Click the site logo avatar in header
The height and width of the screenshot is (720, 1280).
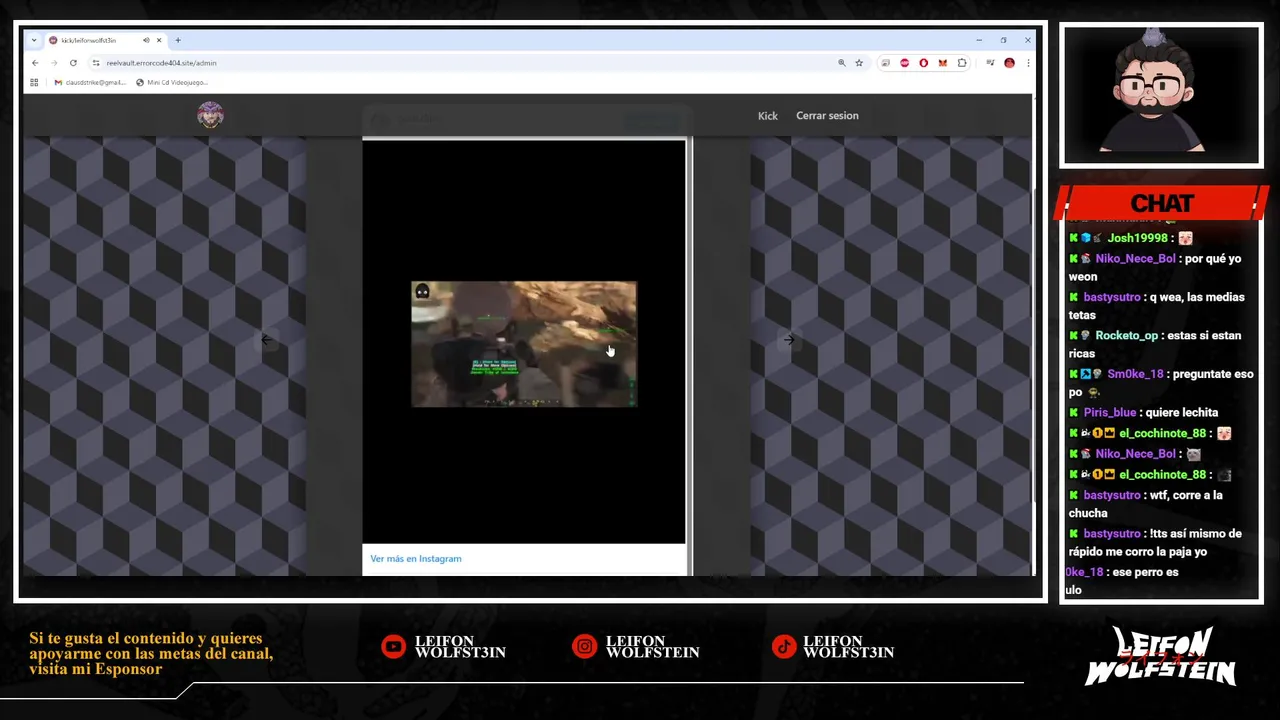[x=210, y=115]
